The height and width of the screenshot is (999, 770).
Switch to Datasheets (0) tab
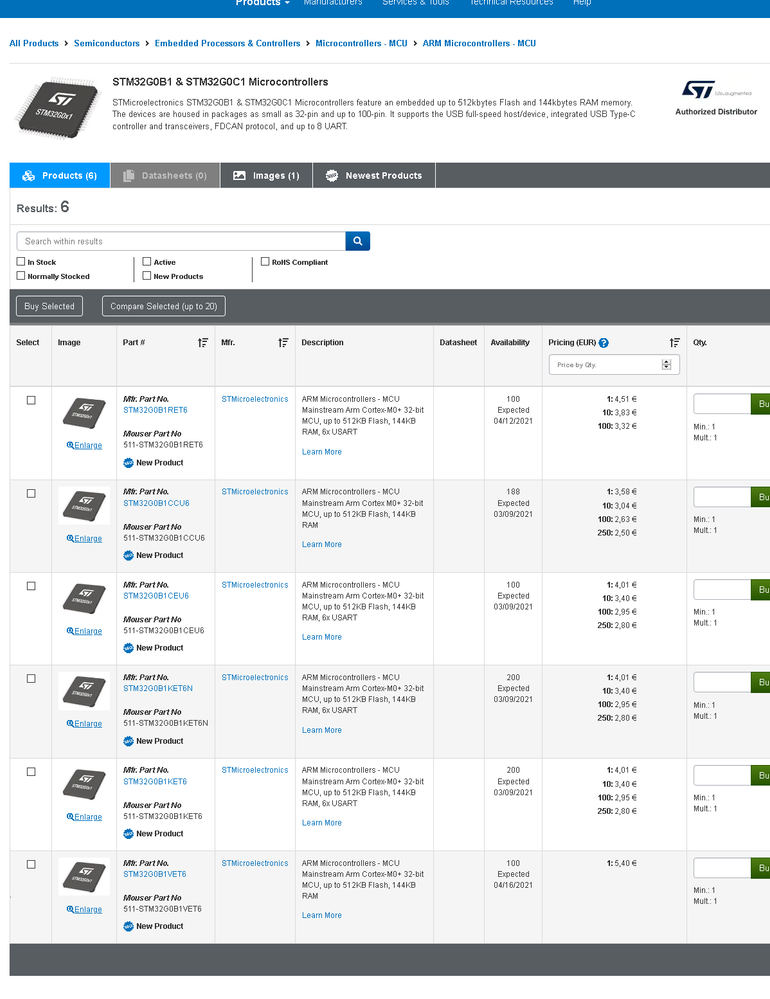165,175
